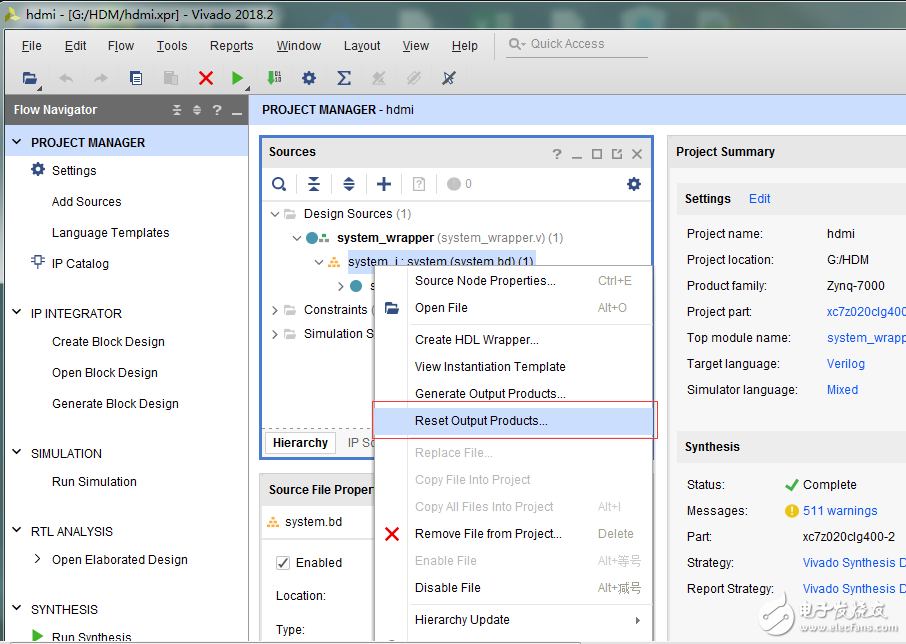This screenshot has width=906, height=644.
Task: Click the Redo arrow in toolbar
Action: pos(101,78)
